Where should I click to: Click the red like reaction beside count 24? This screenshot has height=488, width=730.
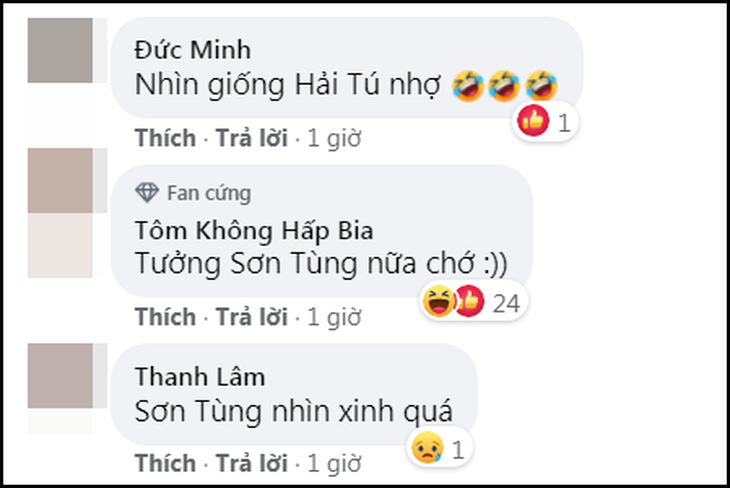469,301
